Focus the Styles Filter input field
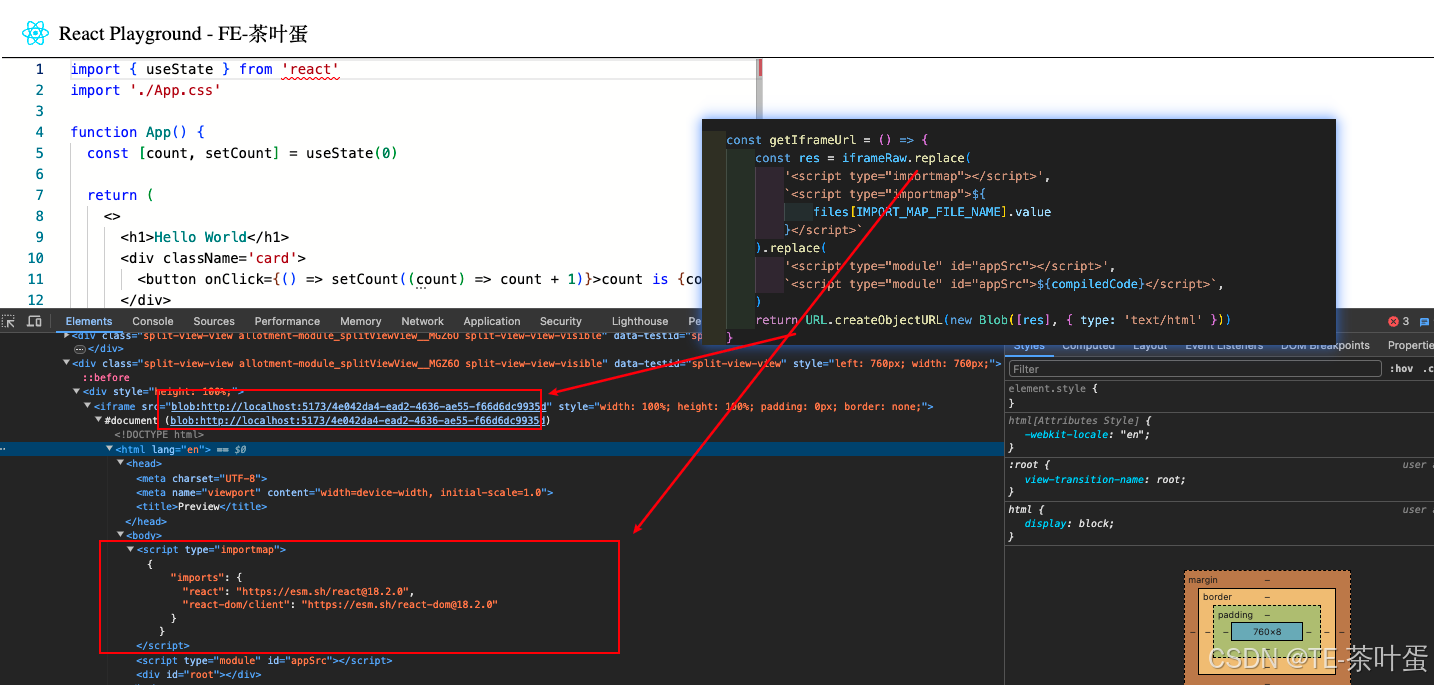Screen dimensions: 1434x685 (1195, 369)
